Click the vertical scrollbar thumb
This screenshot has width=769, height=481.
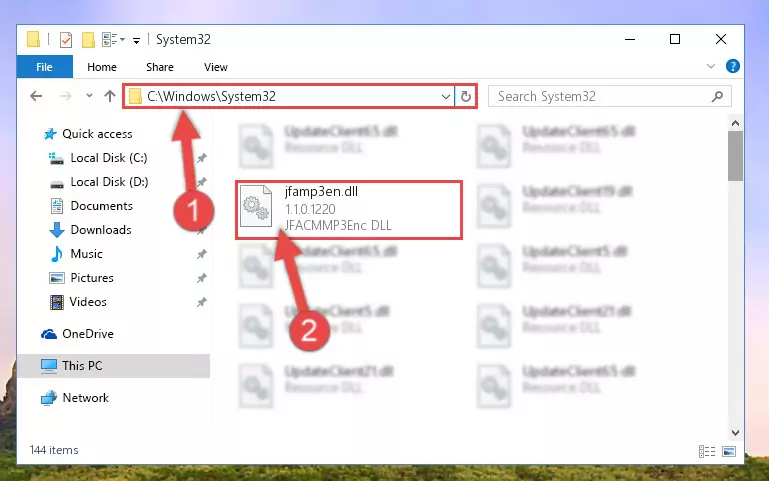(735, 156)
